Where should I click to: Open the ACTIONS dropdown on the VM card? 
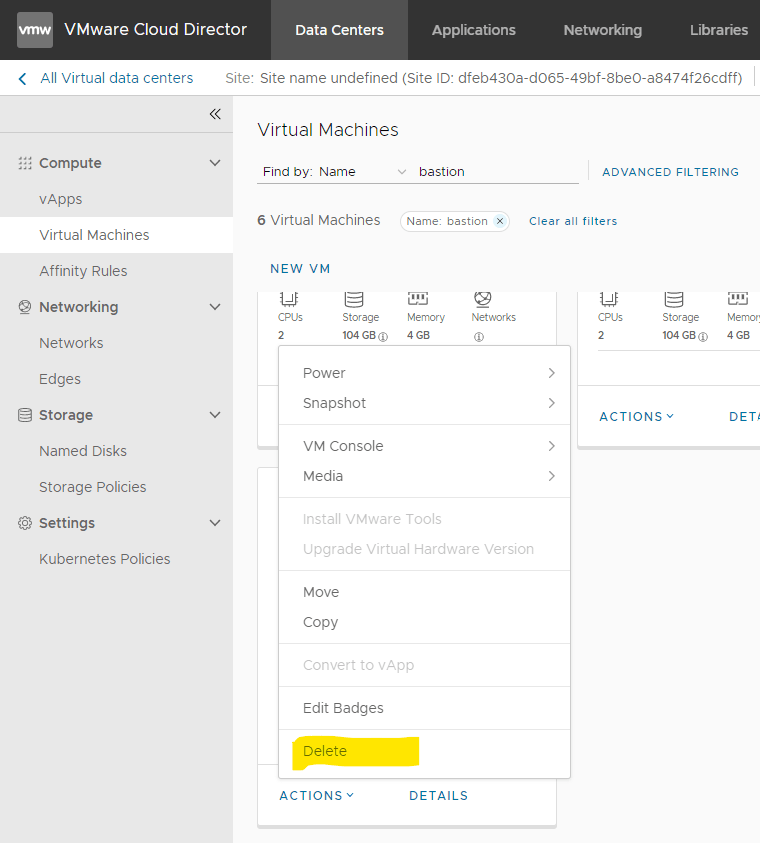tap(317, 795)
